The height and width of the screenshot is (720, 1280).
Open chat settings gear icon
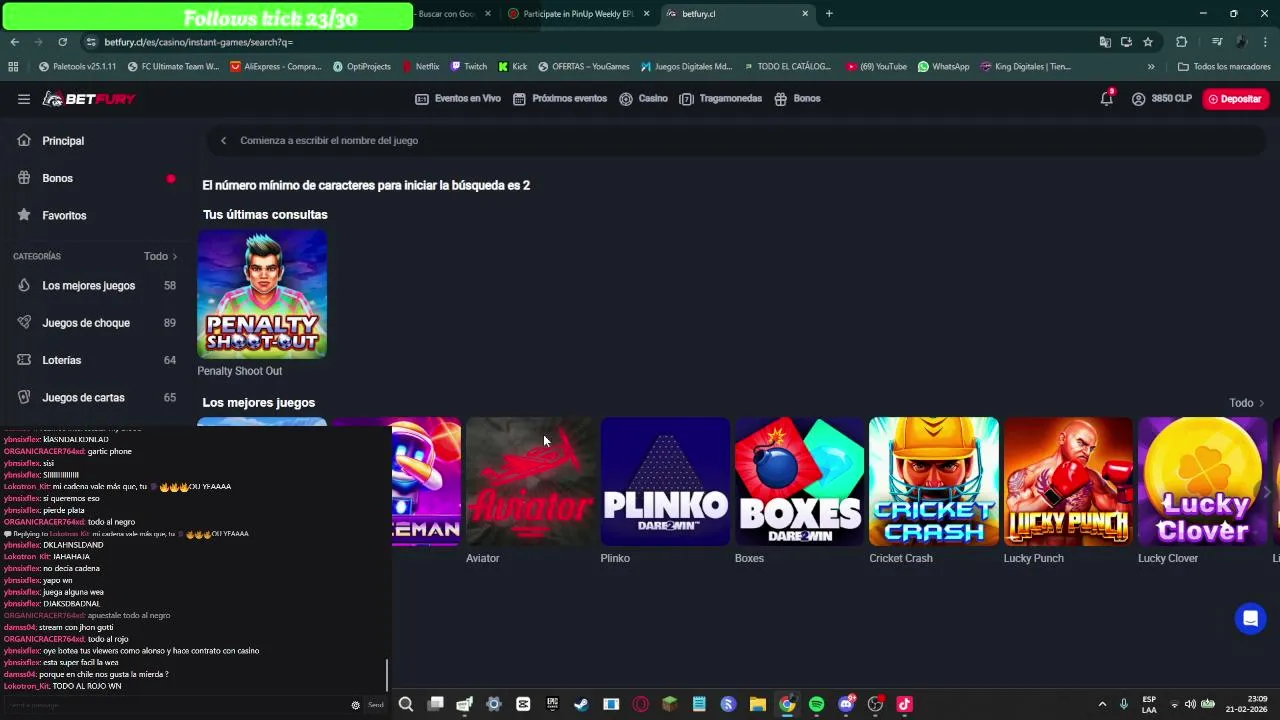355,705
